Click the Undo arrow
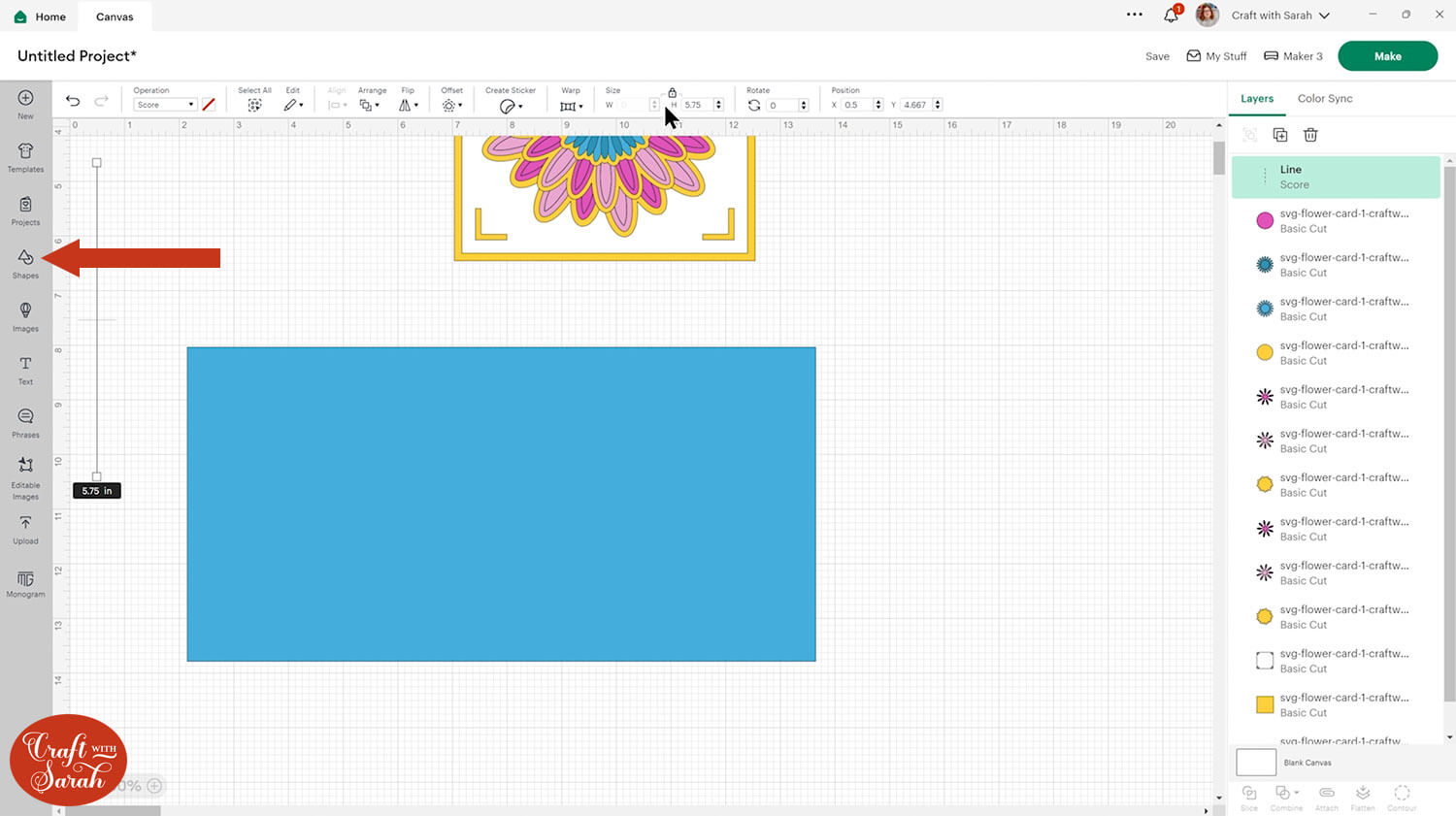1456x816 pixels. [73, 101]
